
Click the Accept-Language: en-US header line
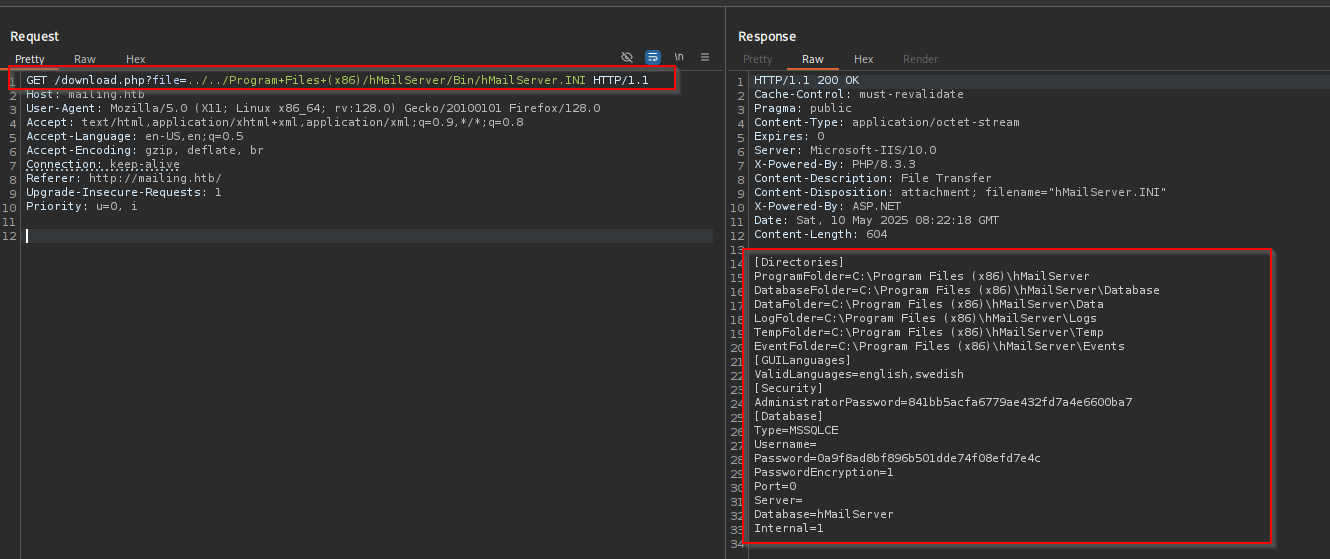(135, 136)
